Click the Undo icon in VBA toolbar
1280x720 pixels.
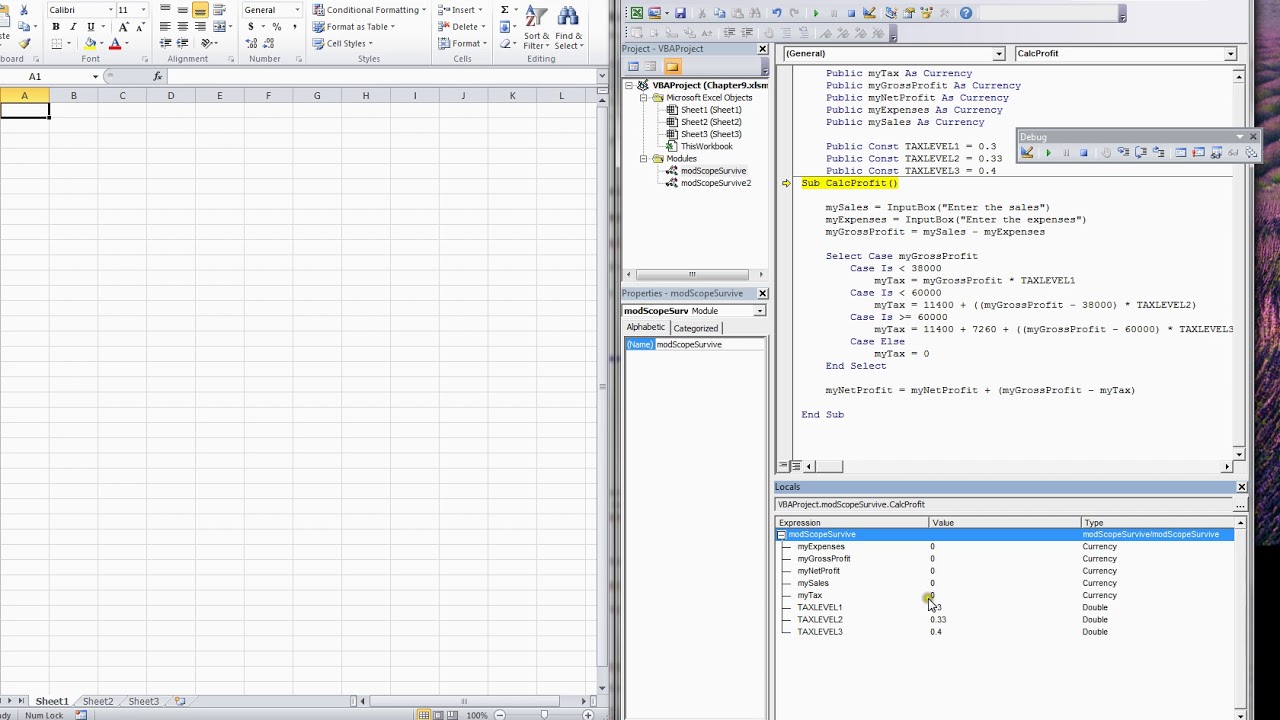tap(777, 13)
